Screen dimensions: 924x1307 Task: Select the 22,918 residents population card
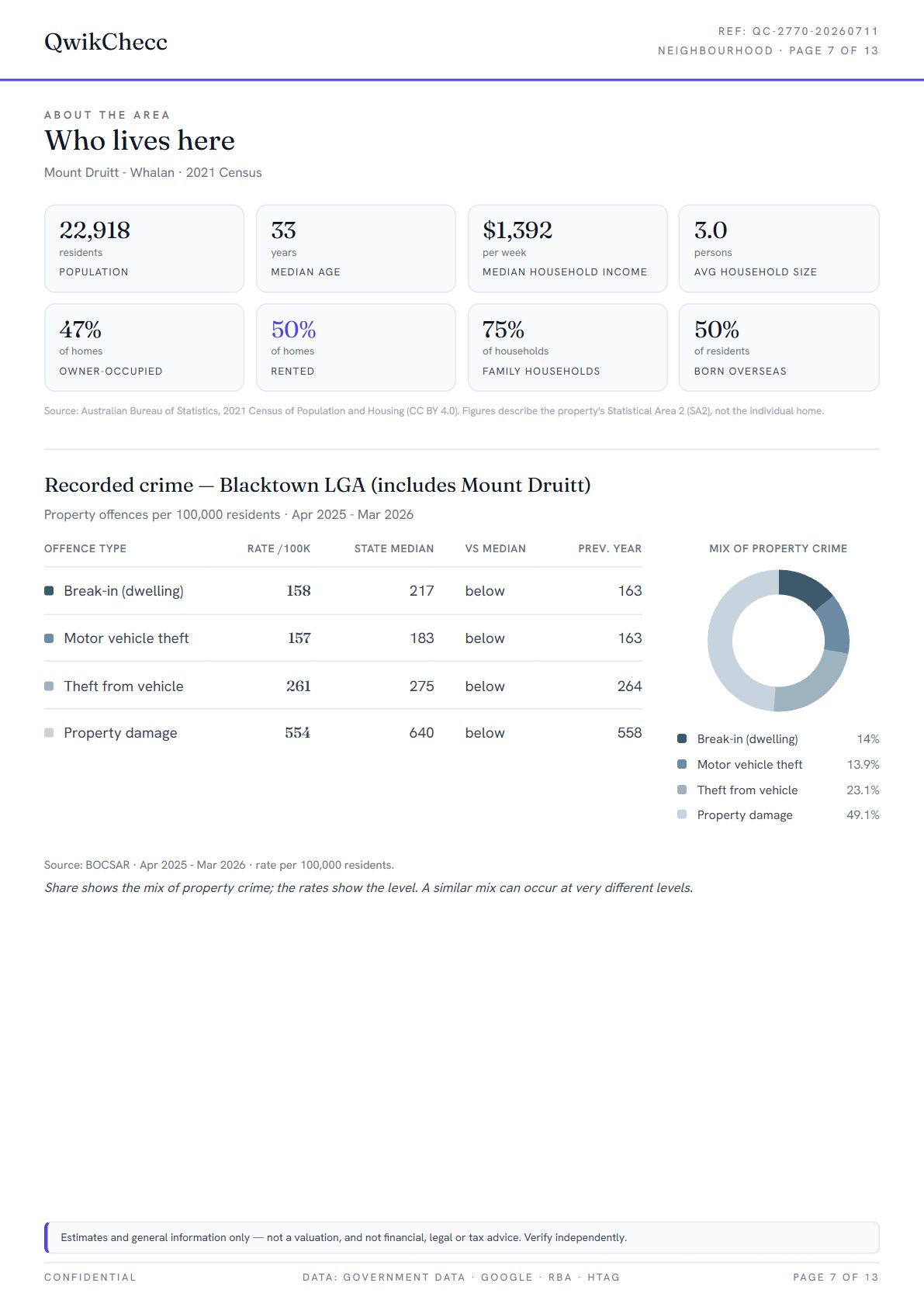click(x=144, y=248)
